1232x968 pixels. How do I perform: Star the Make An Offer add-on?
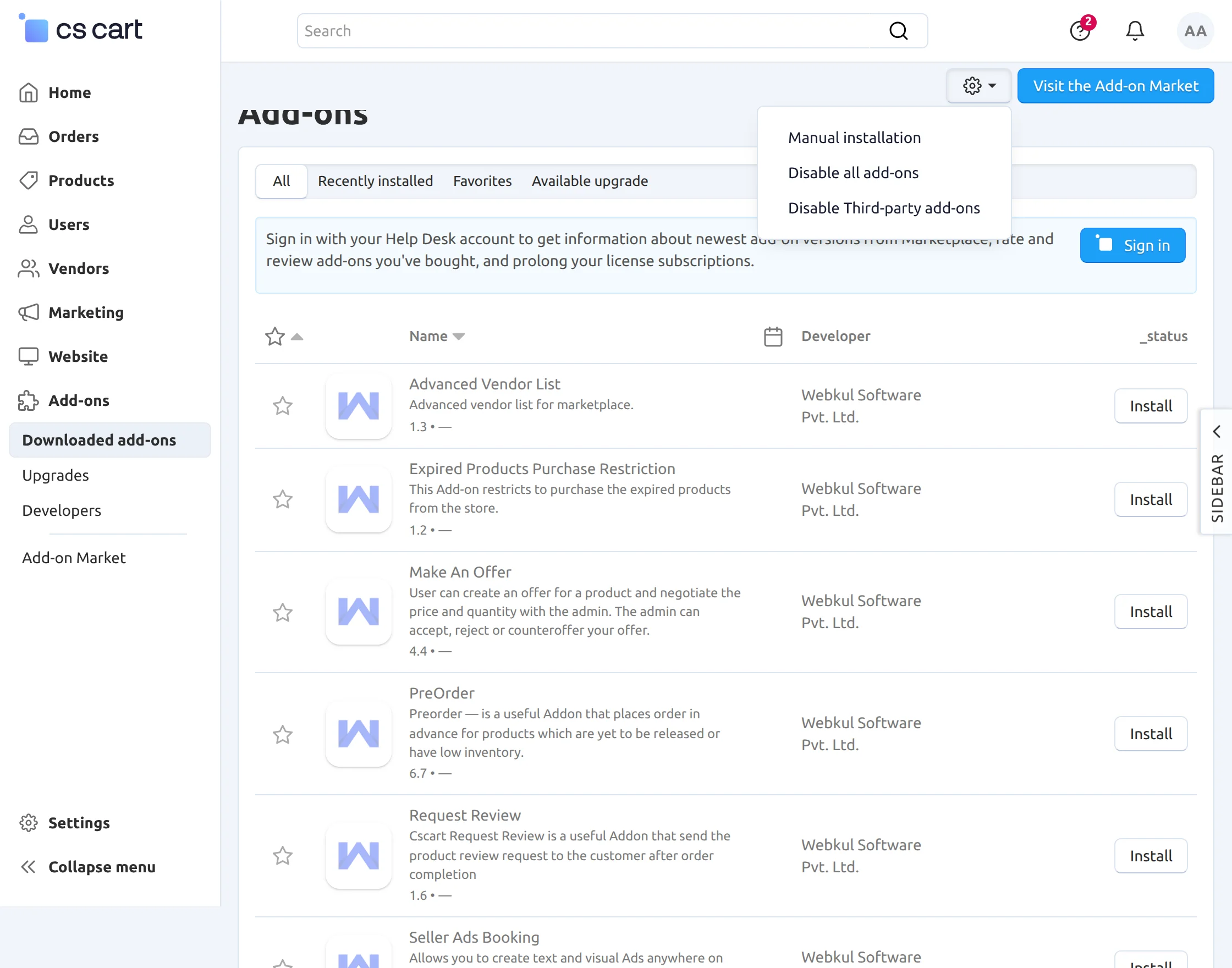[x=282, y=612]
